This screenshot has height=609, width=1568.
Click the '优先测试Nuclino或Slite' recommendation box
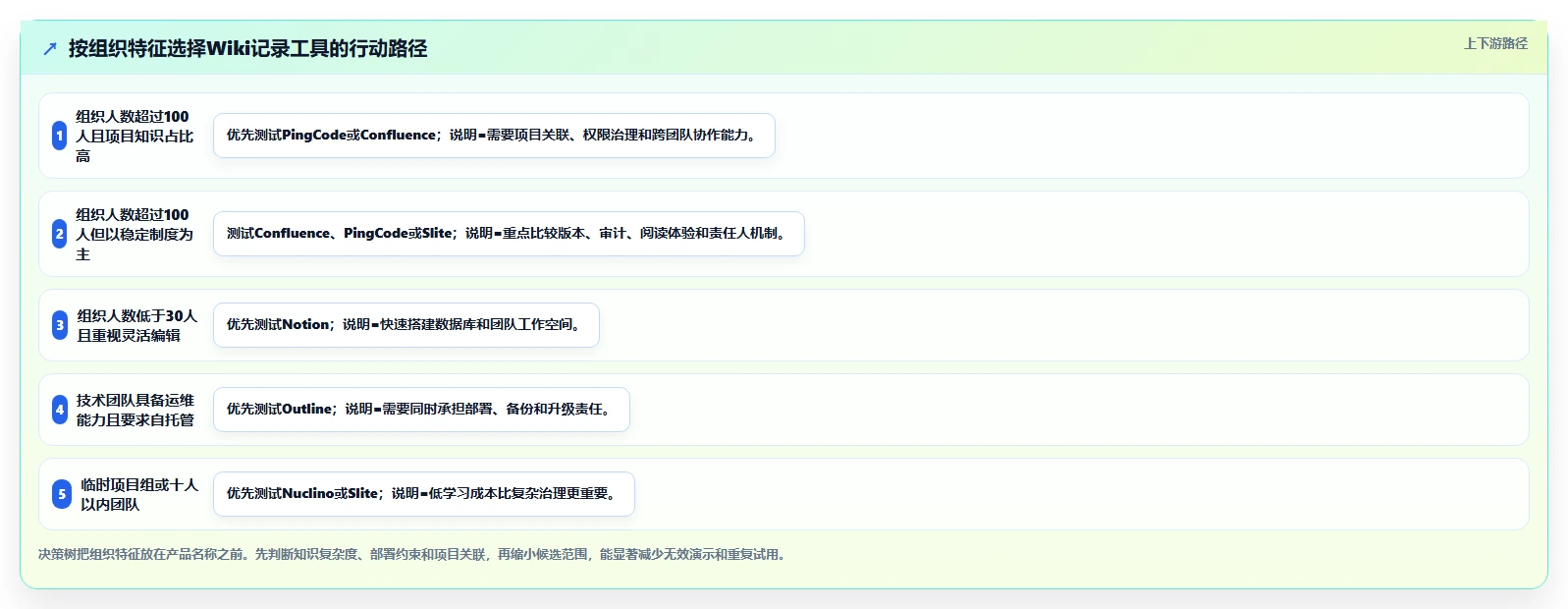424,494
